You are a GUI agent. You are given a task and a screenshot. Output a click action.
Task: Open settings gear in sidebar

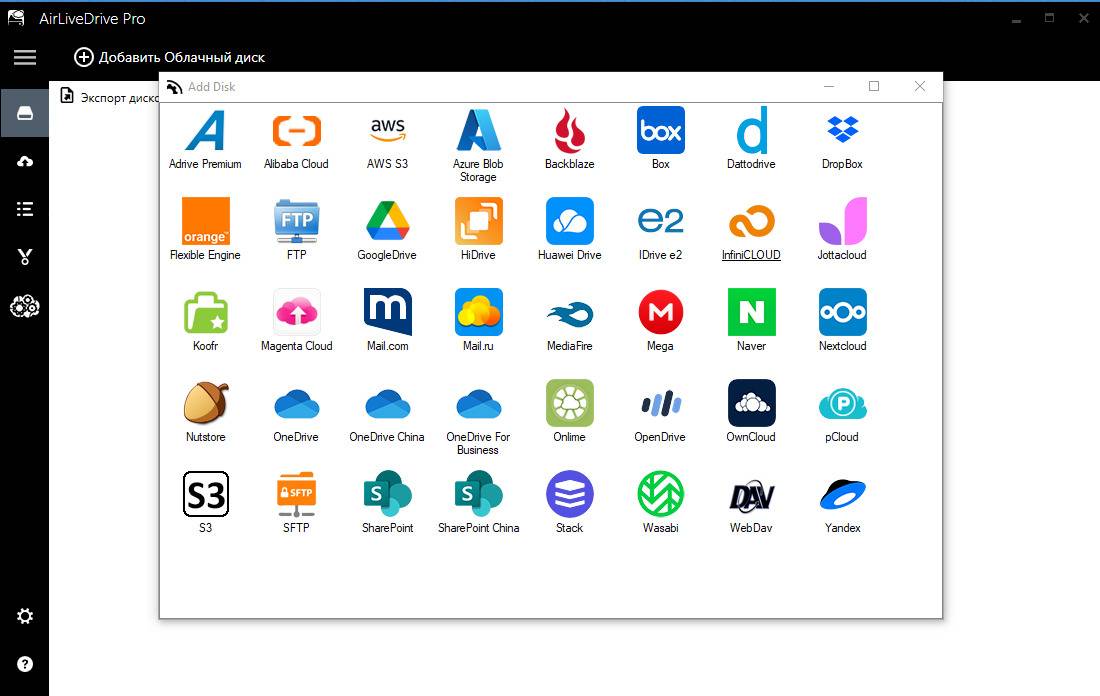(x=25, y=616)
